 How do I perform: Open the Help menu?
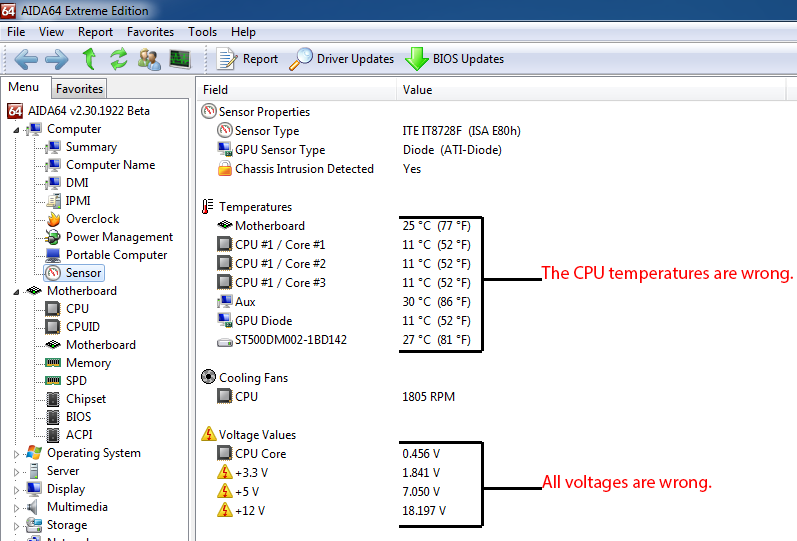243,32
